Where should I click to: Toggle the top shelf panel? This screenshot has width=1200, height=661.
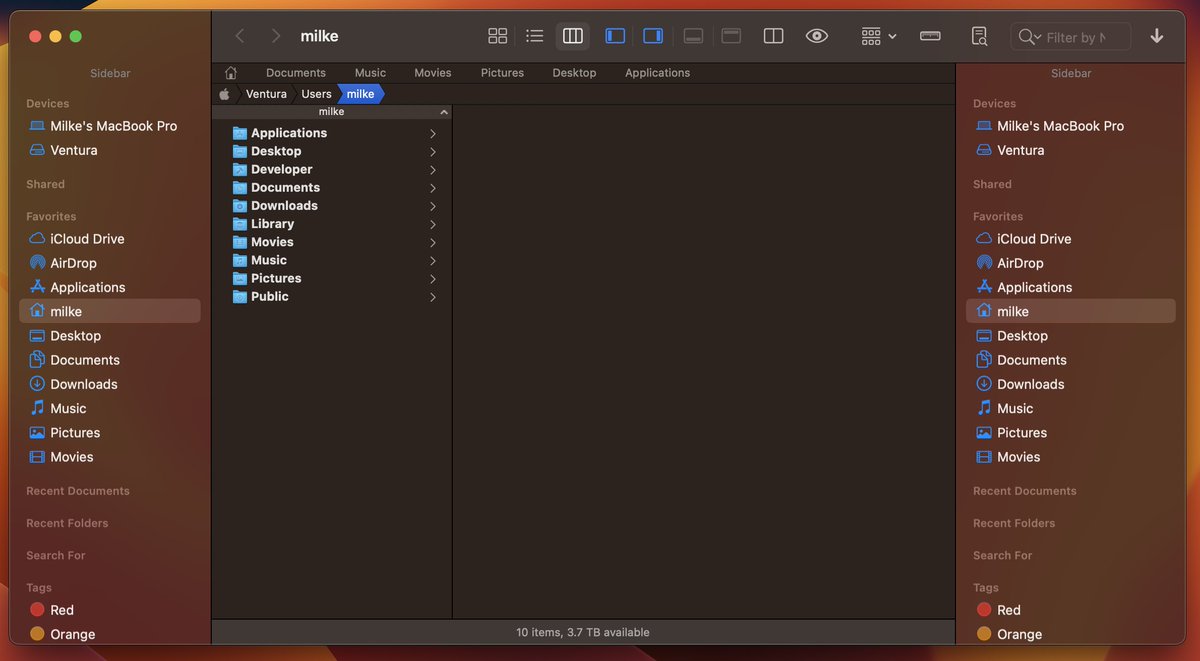click(x=731, y=36)
